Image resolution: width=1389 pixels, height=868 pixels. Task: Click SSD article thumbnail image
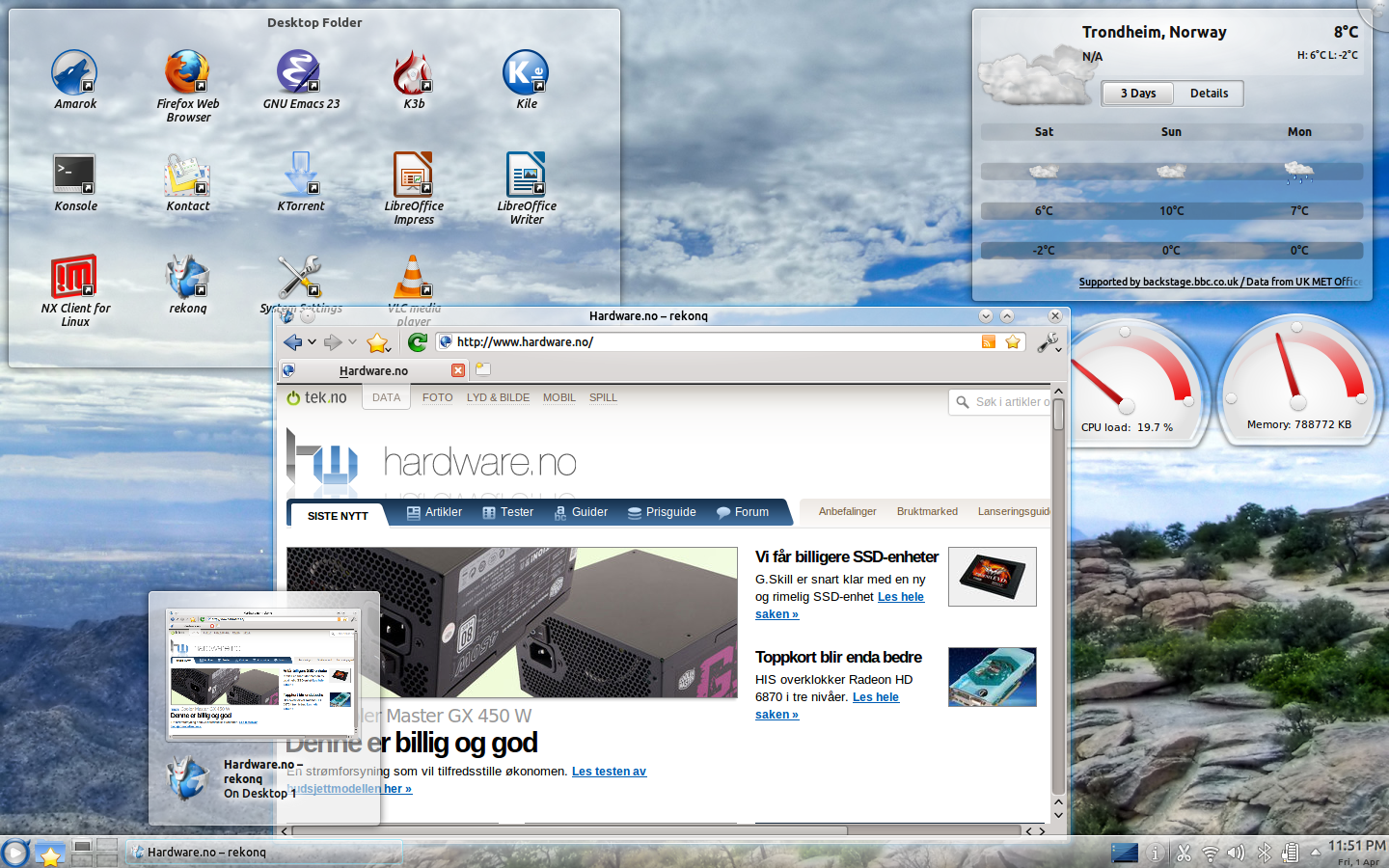(x=993, y=577)
